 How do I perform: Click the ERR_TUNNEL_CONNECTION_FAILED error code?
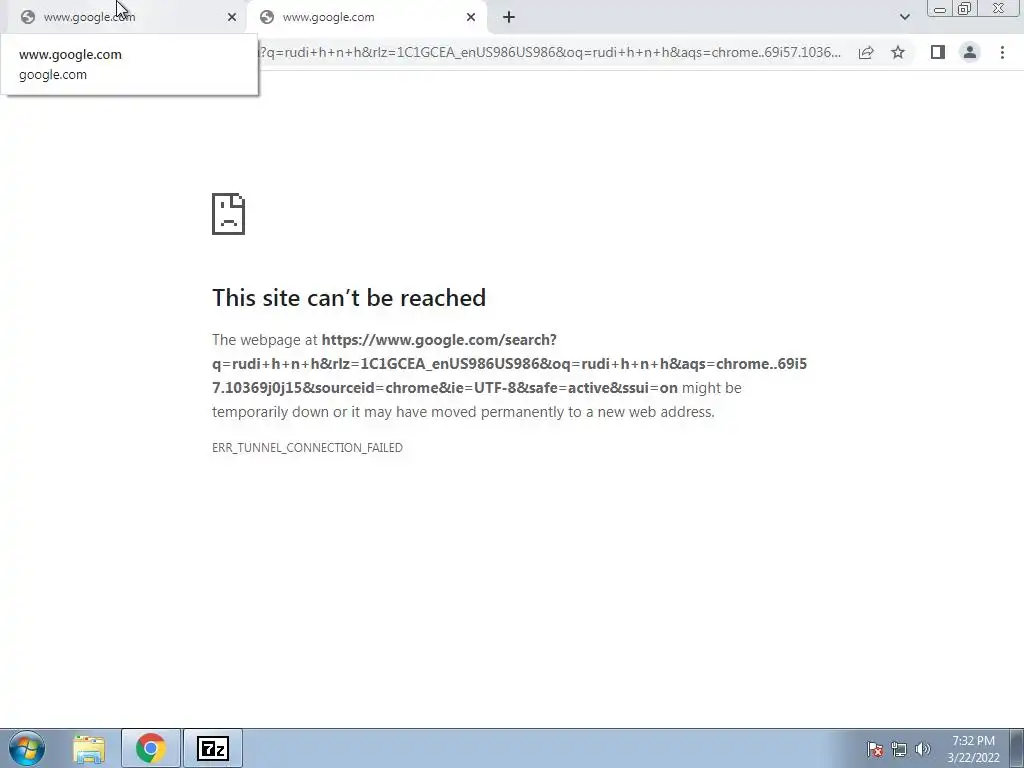tap(307, 447)
